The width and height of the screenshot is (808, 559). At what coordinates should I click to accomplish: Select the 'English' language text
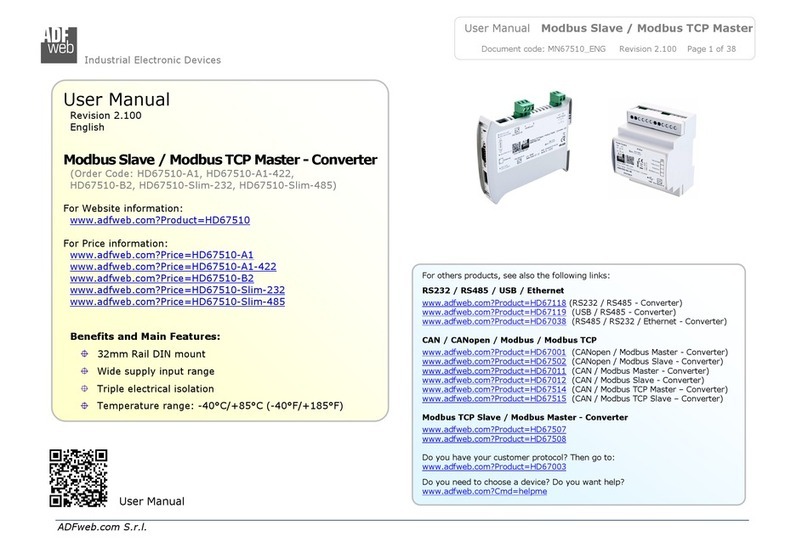[87, 127]
